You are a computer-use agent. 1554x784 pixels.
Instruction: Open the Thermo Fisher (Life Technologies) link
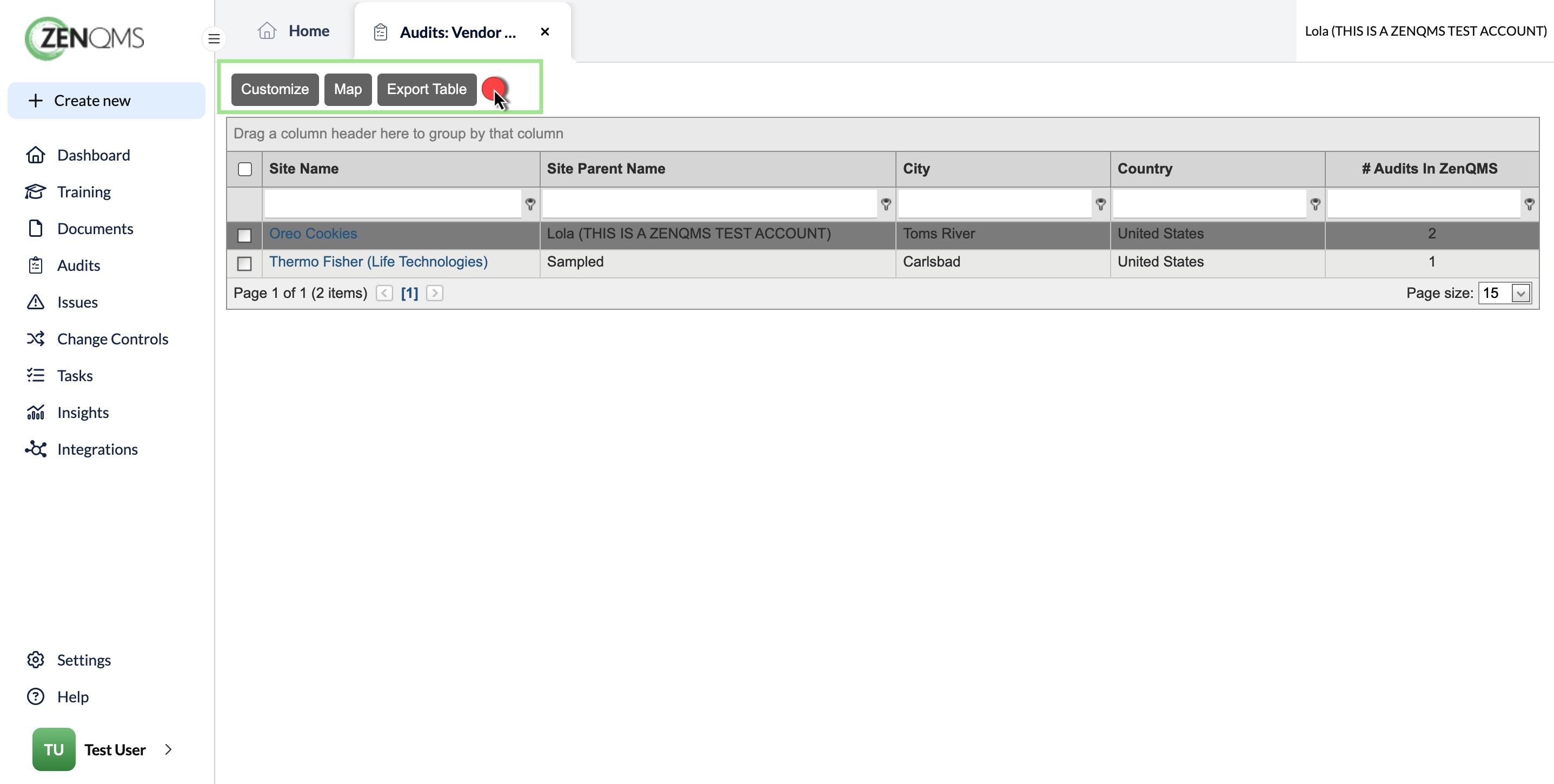[x=378, y=262]
